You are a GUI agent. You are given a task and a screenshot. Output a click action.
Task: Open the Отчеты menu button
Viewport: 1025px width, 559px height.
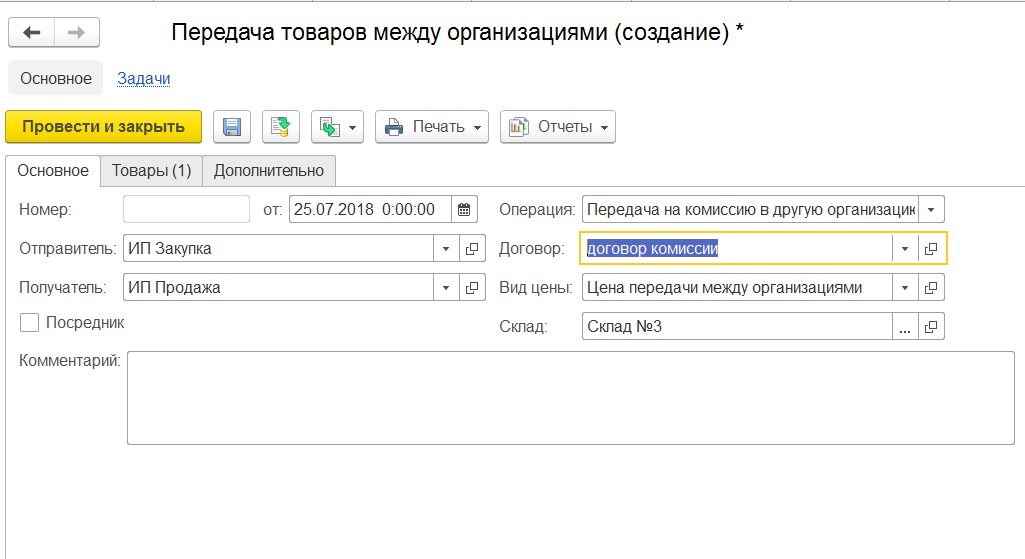[558, 127]
